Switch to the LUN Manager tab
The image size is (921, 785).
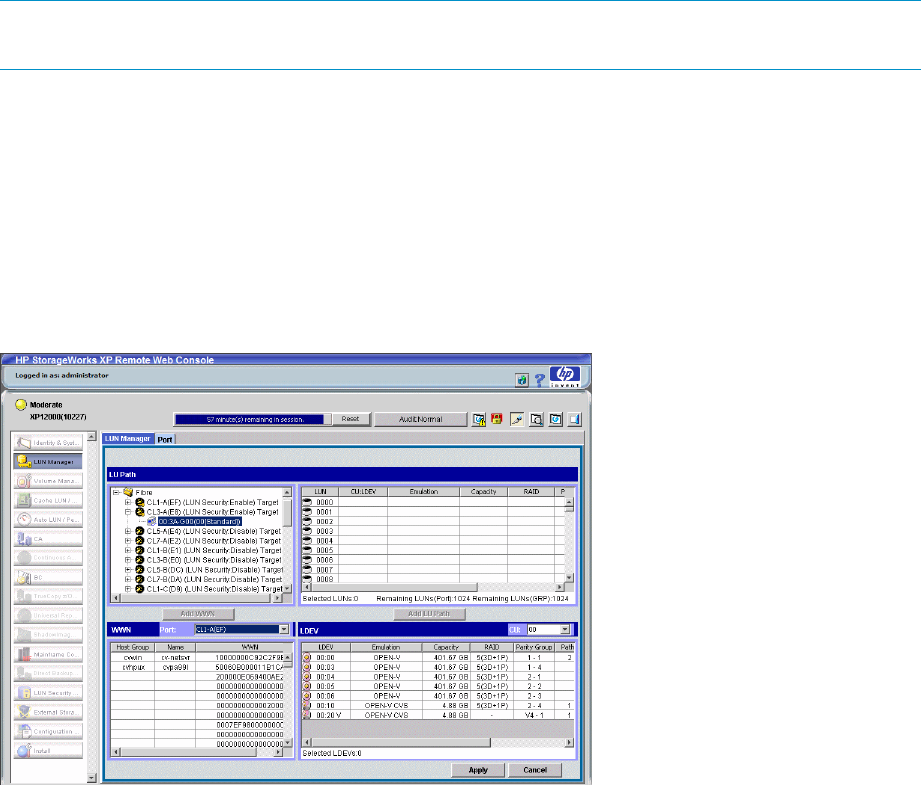click(128, 439)
